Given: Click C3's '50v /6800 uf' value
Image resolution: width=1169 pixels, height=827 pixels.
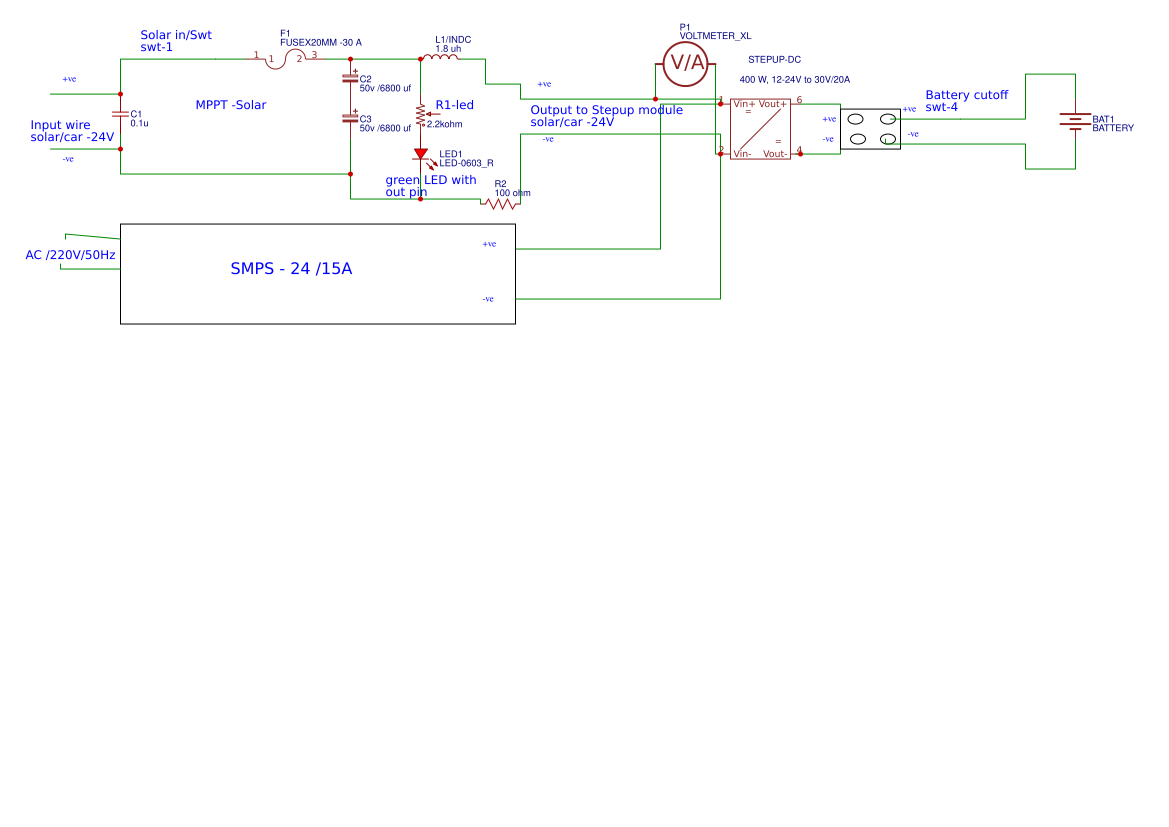Looking at the screenshot, I should pyautogui.click(x=385, y=128).
